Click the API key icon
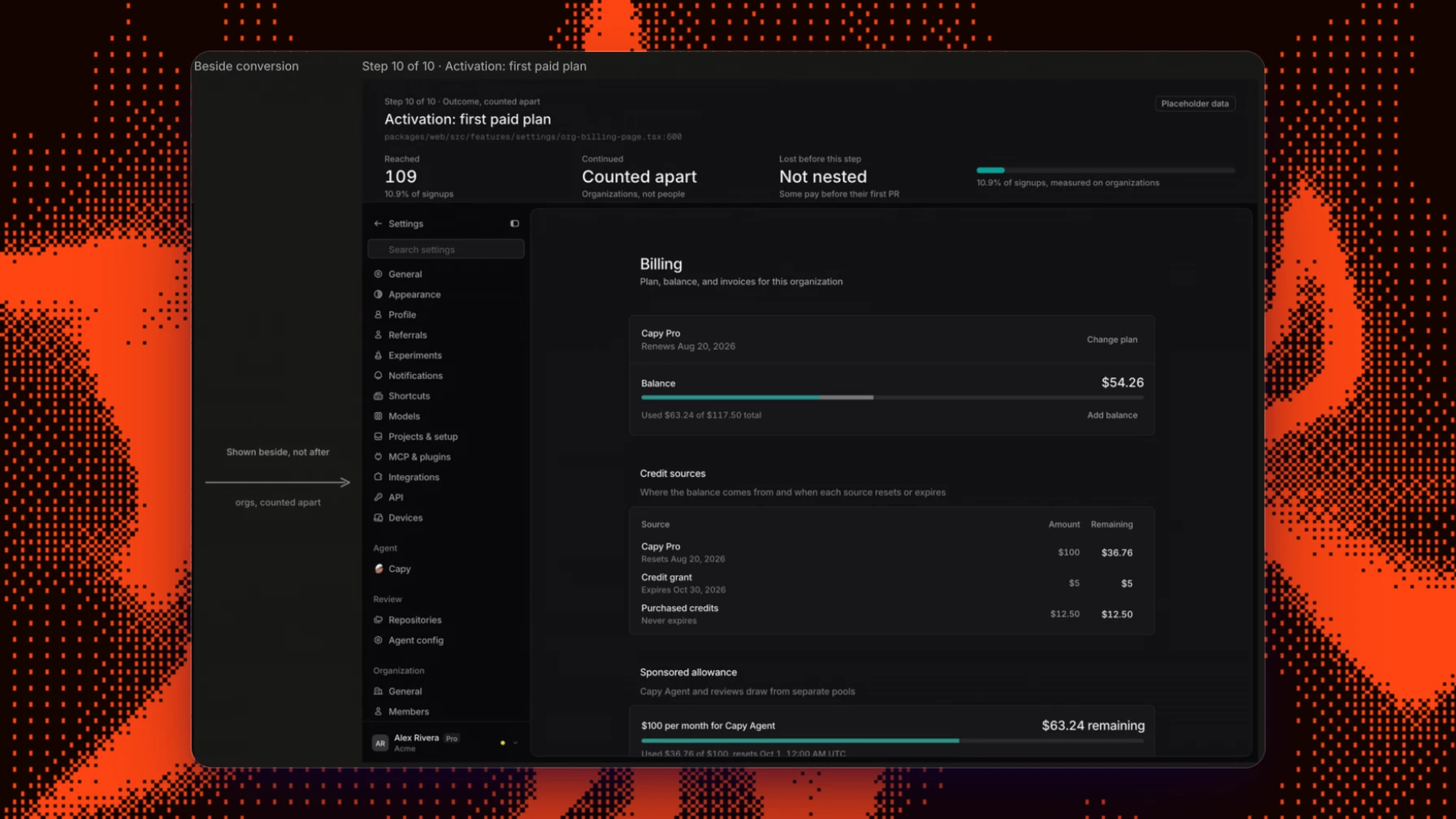The height and width of the screenshot is (819, 1456). (378, 497)
